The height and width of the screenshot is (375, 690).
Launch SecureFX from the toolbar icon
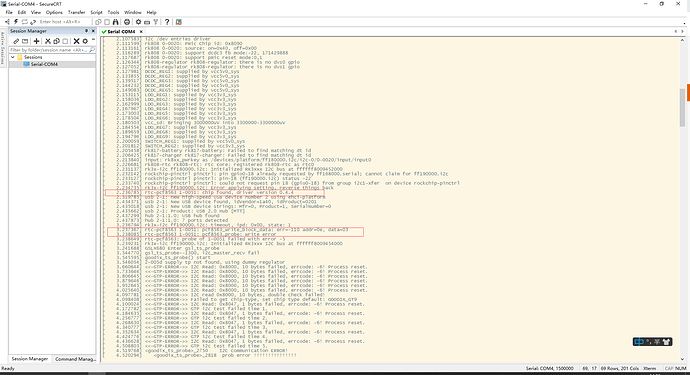click(x=179, y=22)
